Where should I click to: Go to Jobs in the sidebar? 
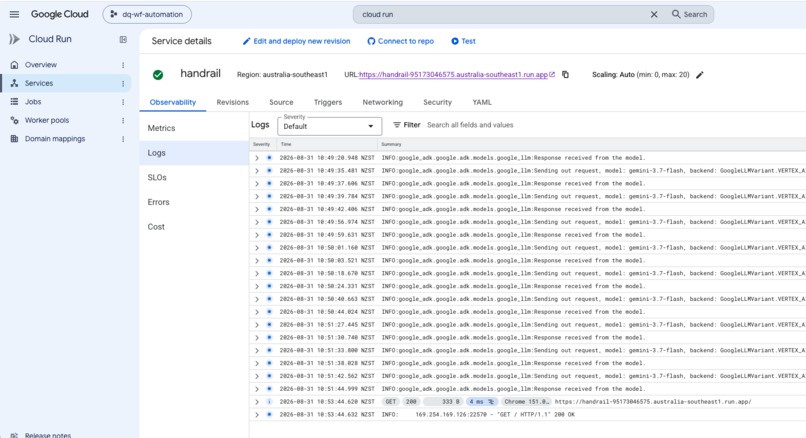(33, 102)
